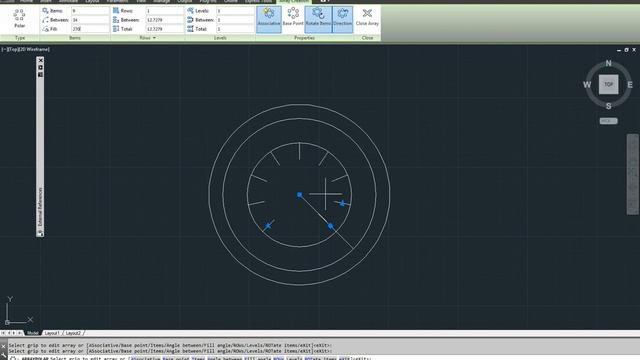The width and height of the screenshot is (640, 360).
Task: Click the Levels count icon
Action: 190,11
